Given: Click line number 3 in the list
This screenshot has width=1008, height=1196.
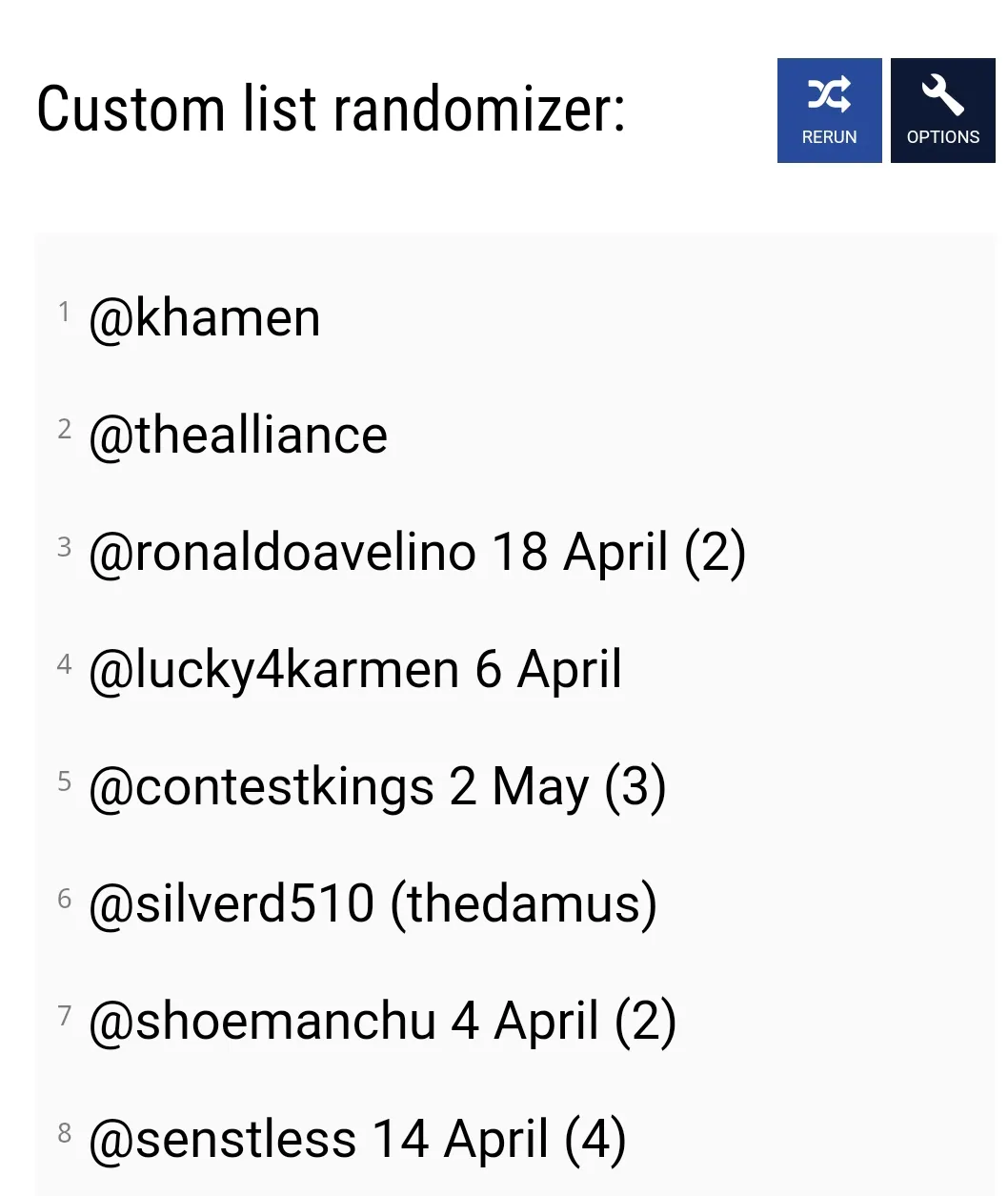Looking at the screenshot, I should click(x=64, y=546).
